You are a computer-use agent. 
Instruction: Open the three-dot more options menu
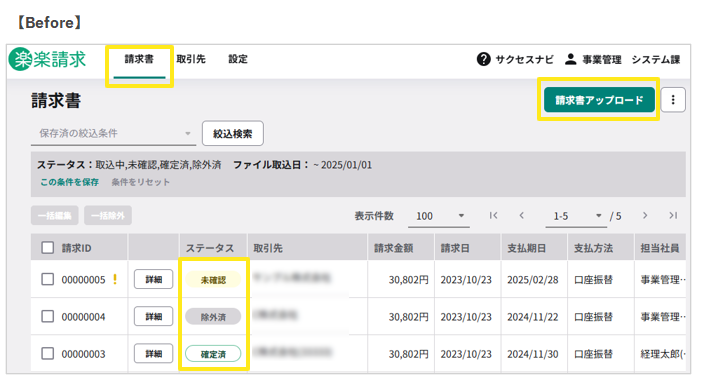click(x=673, y=100)
